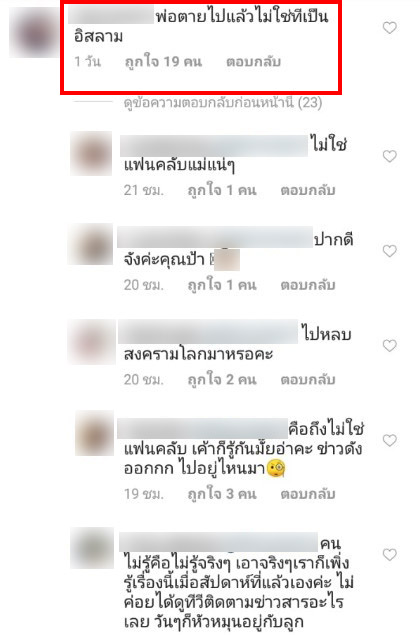
Task: Tap heart on the last long reply
Action: (390, 554)
